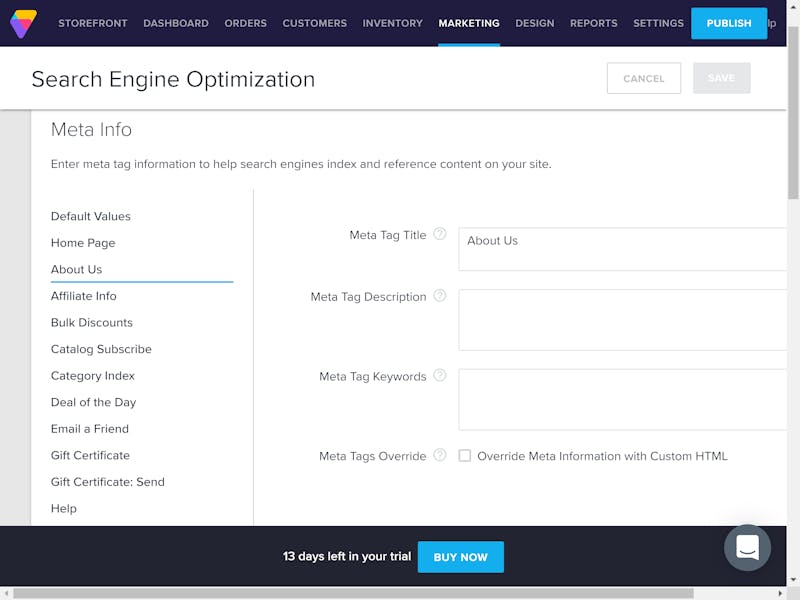Open the Reports menu
Image resolution: width=800 pixels, height=600 pixels.
click(x=593, y=23)
